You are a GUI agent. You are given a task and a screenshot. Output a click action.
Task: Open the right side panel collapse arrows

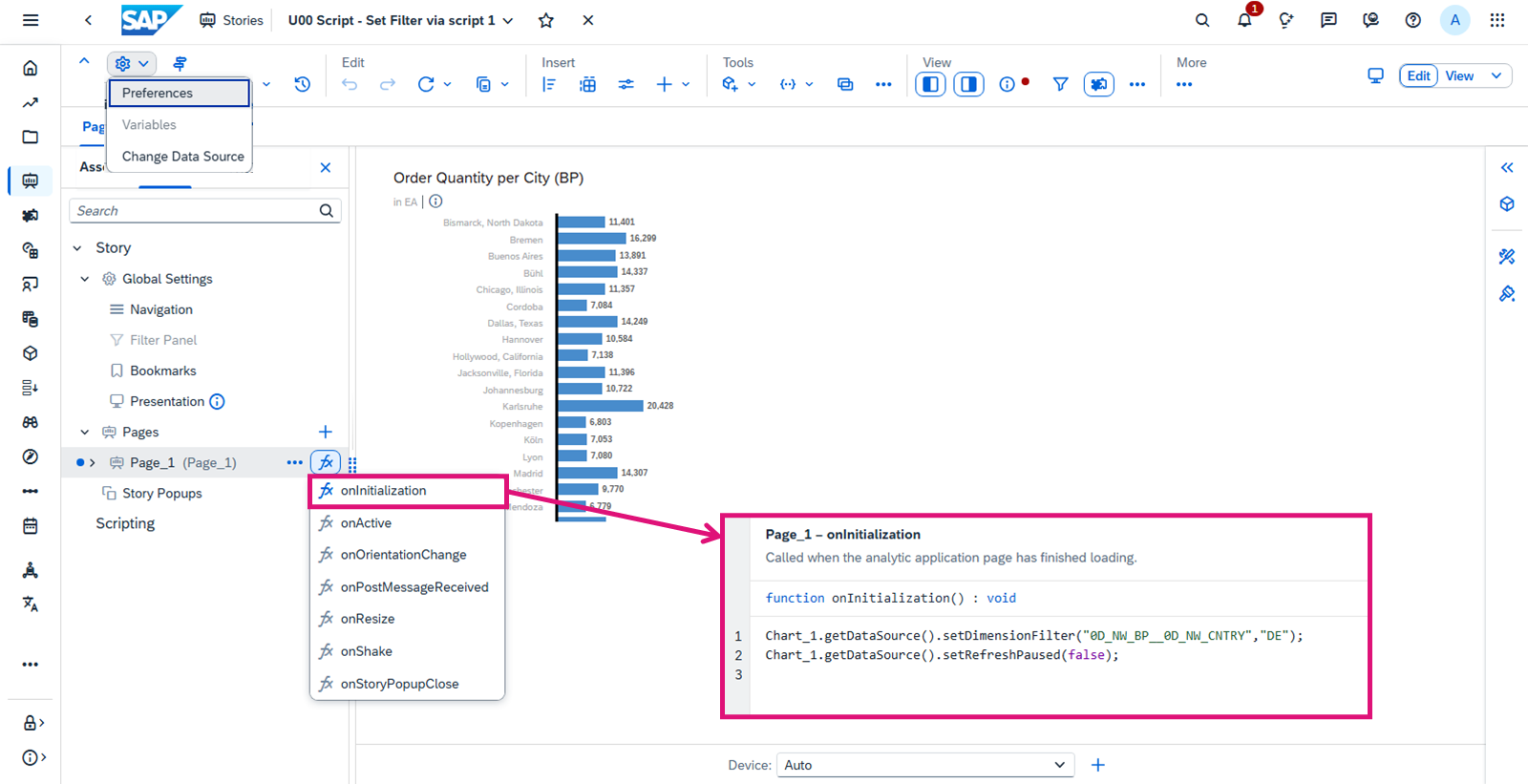pos(1507,167)
